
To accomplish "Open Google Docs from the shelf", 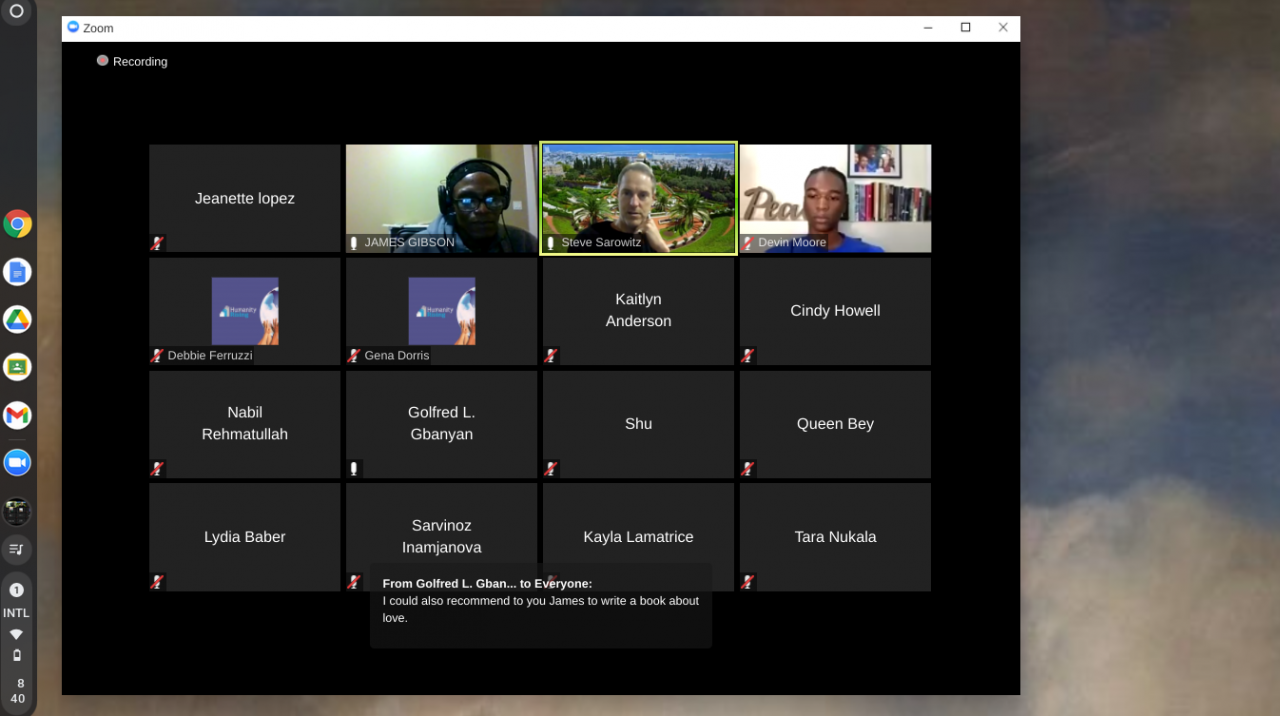I will 17,272.
